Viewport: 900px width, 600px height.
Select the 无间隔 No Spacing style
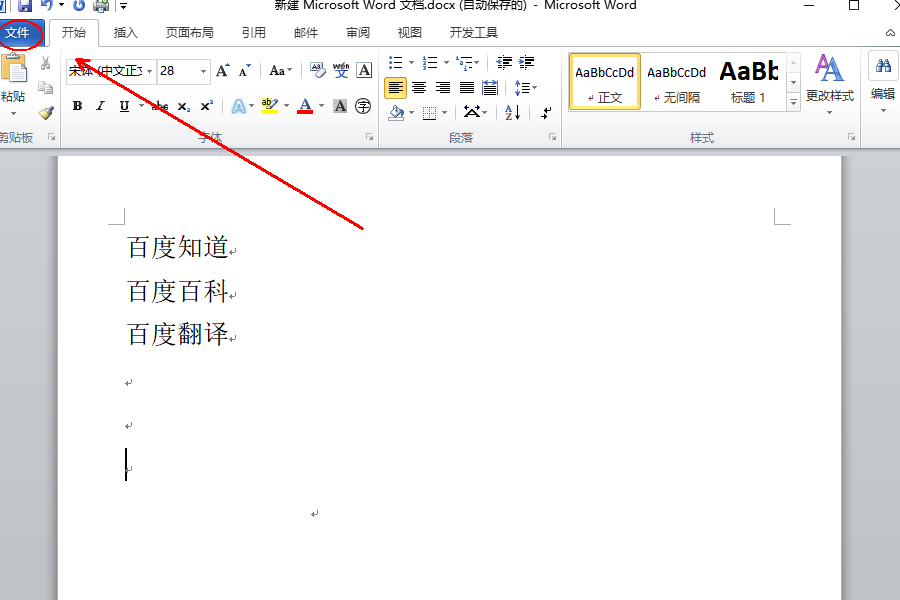pos(677,83)
